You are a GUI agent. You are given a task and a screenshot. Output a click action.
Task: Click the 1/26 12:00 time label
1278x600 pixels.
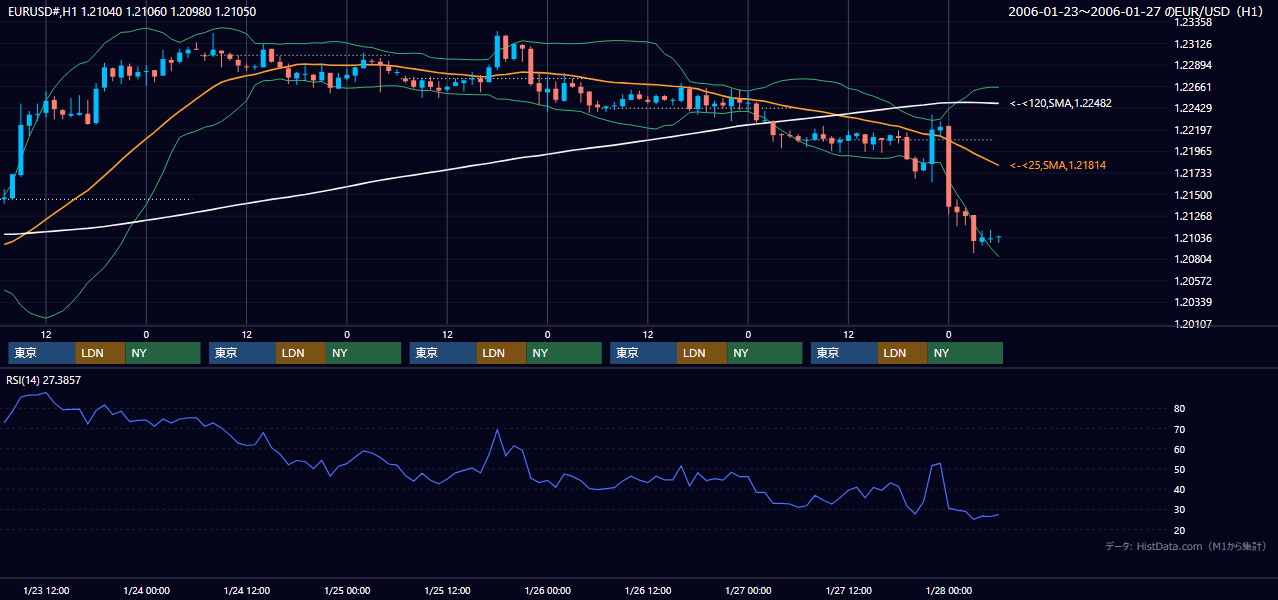point(648,591)
